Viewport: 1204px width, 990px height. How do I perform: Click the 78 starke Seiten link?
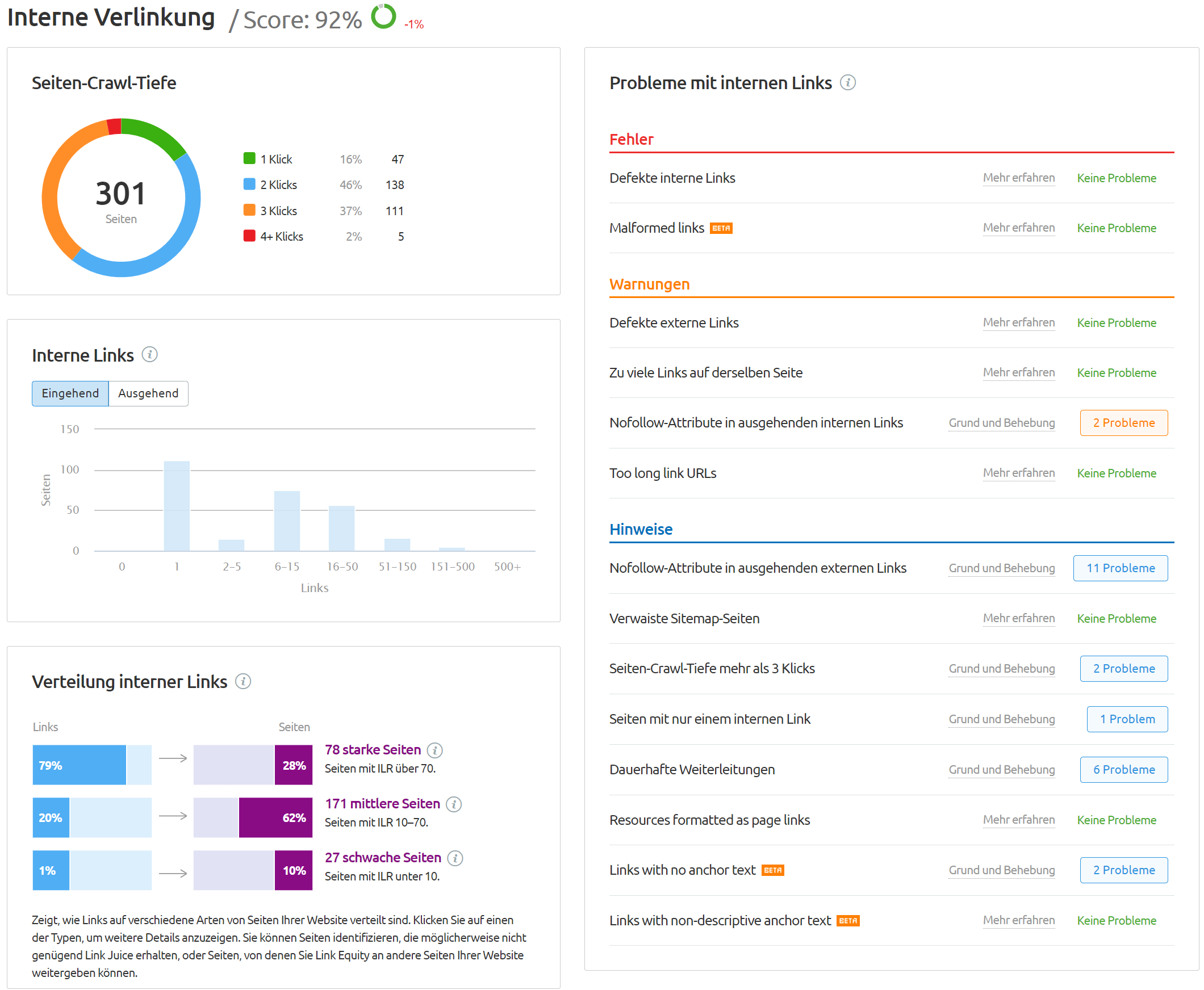coord(373,750)
